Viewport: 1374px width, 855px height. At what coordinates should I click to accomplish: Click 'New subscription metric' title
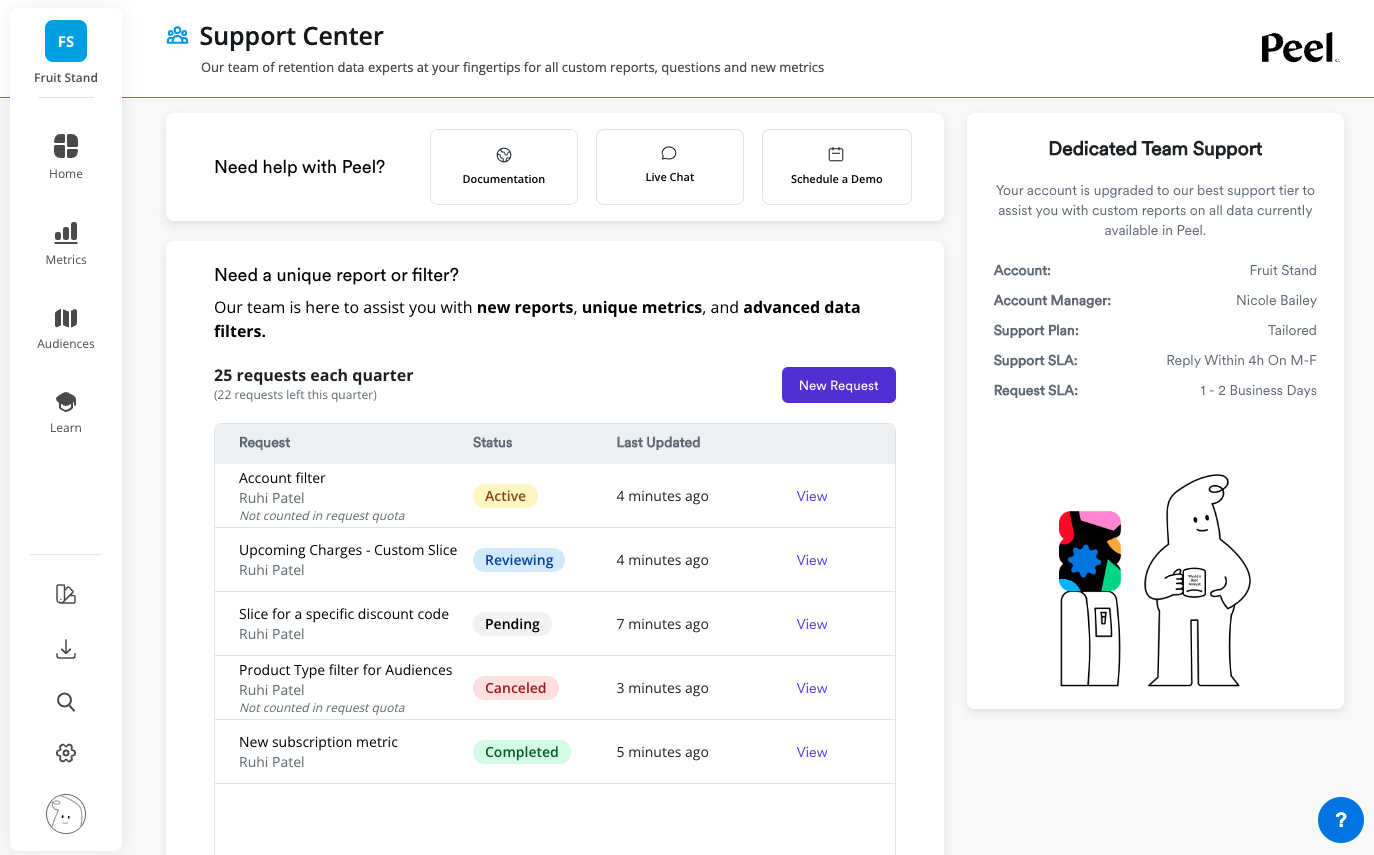coord(318,742)
